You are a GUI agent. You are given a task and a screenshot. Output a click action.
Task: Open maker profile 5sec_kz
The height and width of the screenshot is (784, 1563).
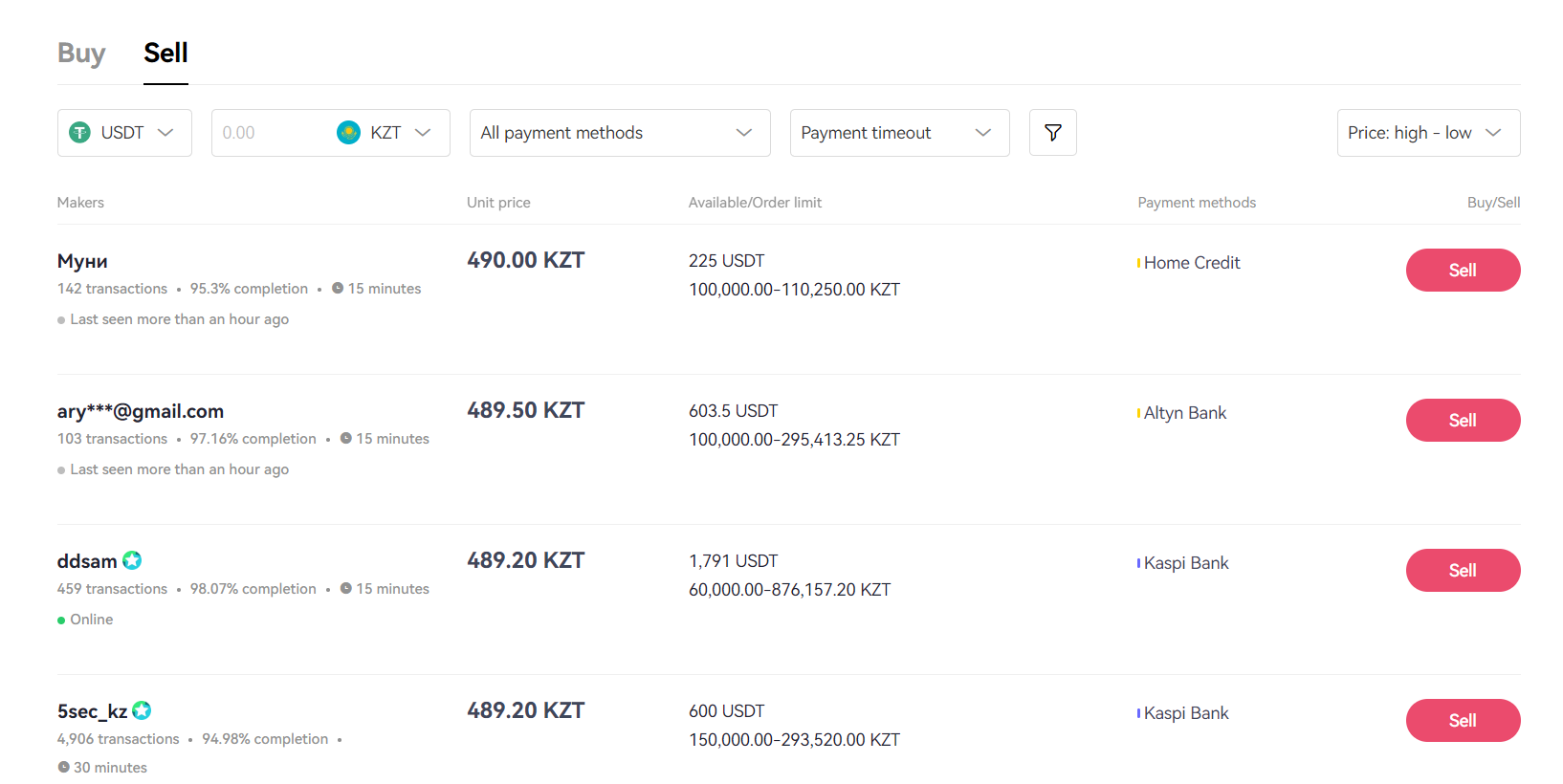click(93, 711)
